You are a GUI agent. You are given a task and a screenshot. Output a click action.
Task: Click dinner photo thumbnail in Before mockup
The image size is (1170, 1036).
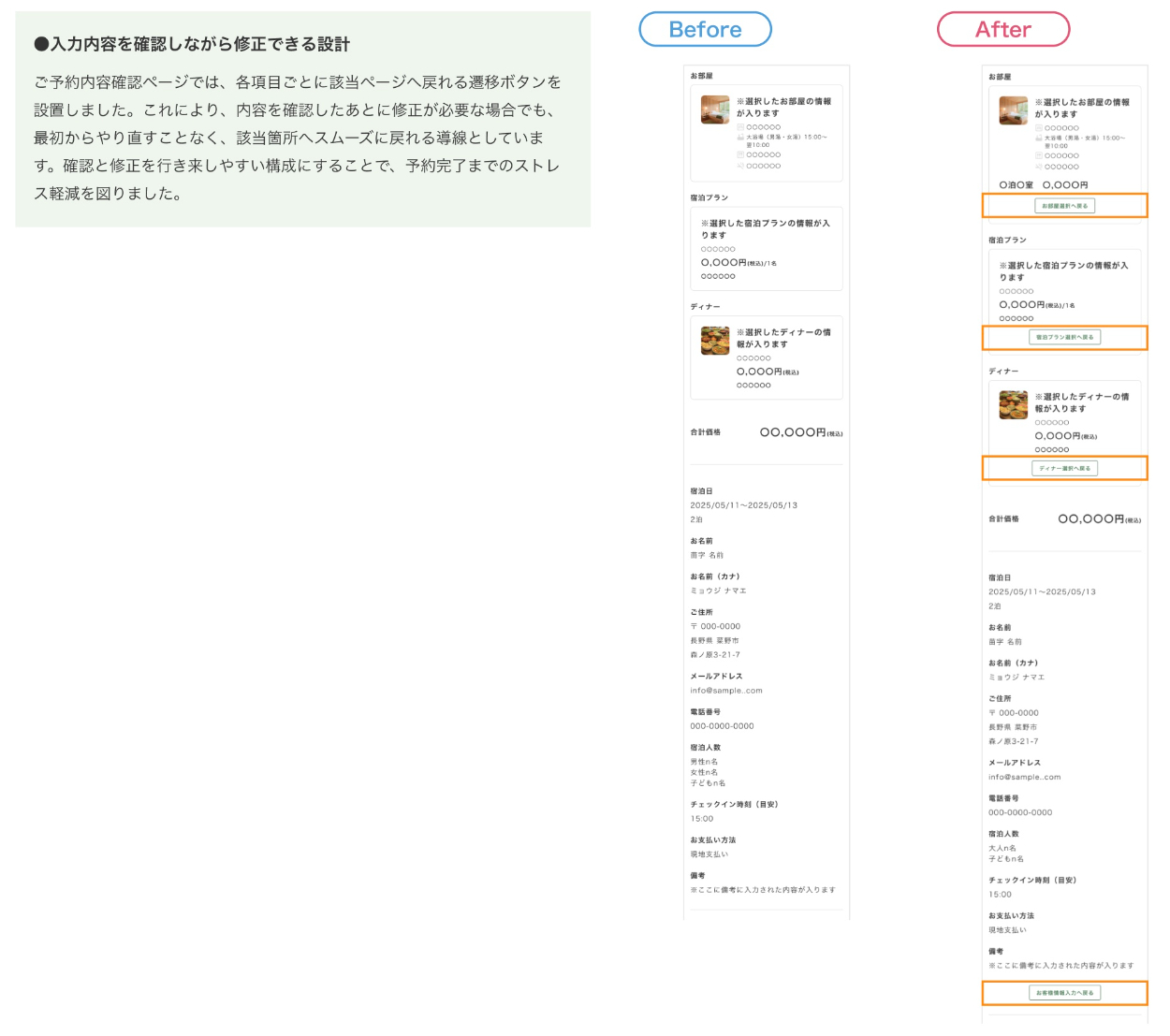[715, 341]
